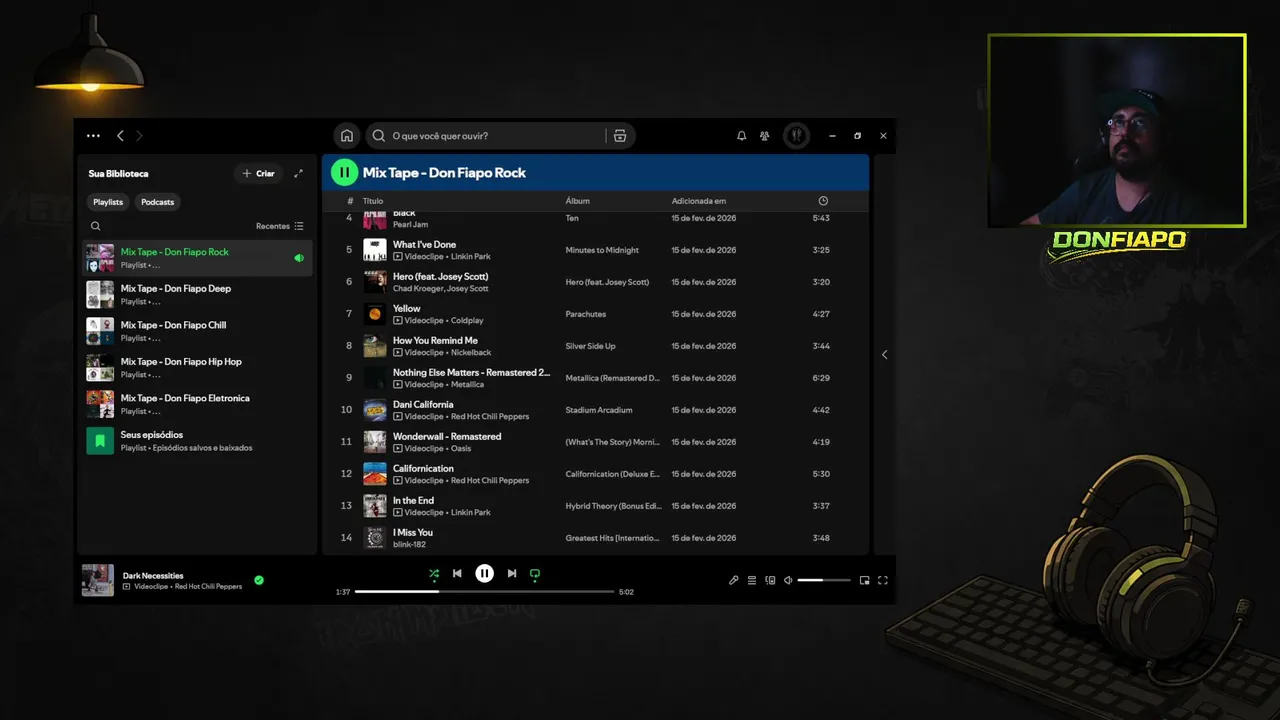Click the Criar button
This screenshot has width=1280, height=720.
point(258,173)
